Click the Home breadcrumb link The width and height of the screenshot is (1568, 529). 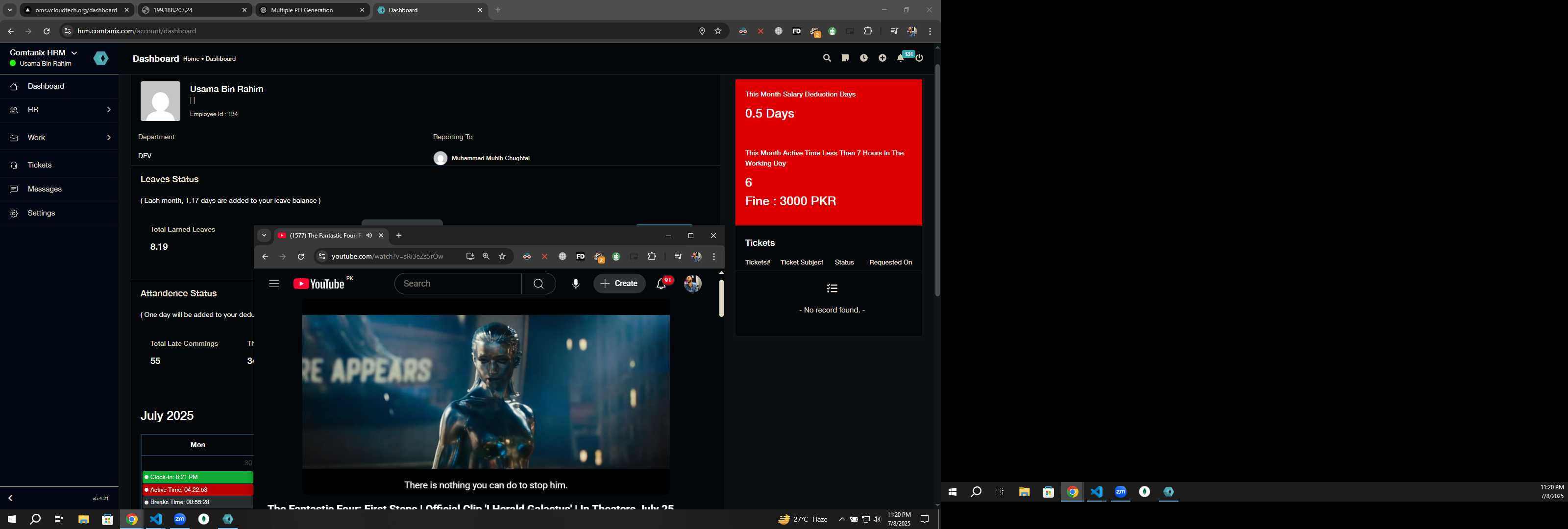tap(191, 59)
